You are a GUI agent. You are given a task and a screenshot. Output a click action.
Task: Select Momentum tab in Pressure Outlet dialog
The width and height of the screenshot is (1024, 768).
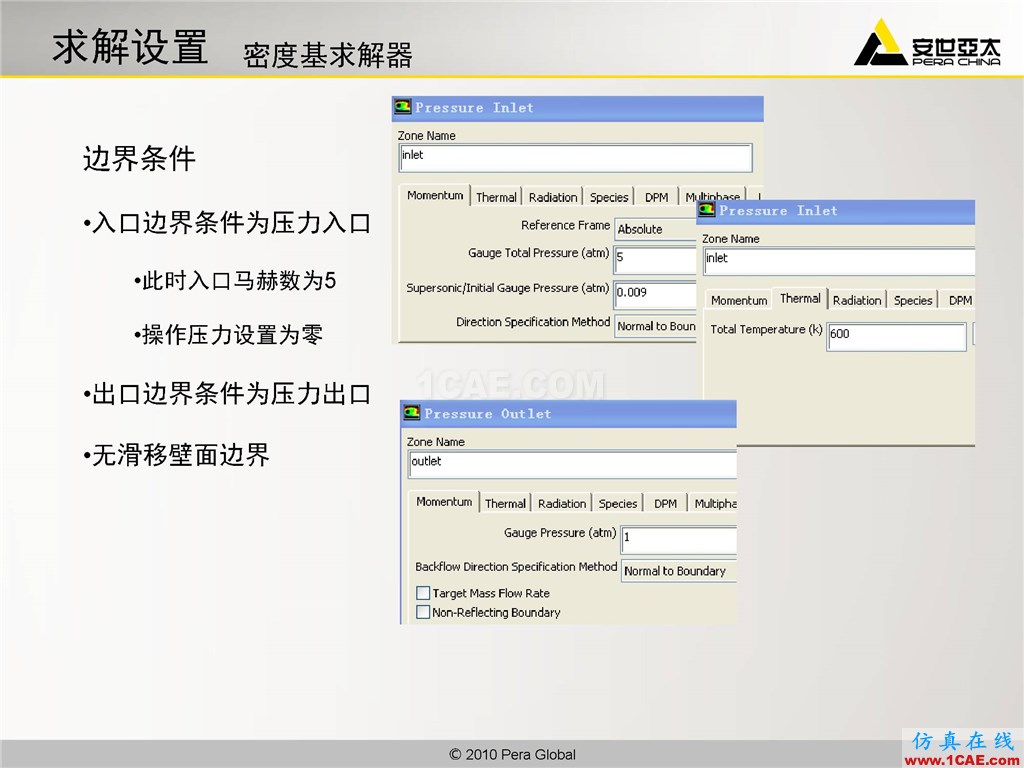(x=444, y=502)
